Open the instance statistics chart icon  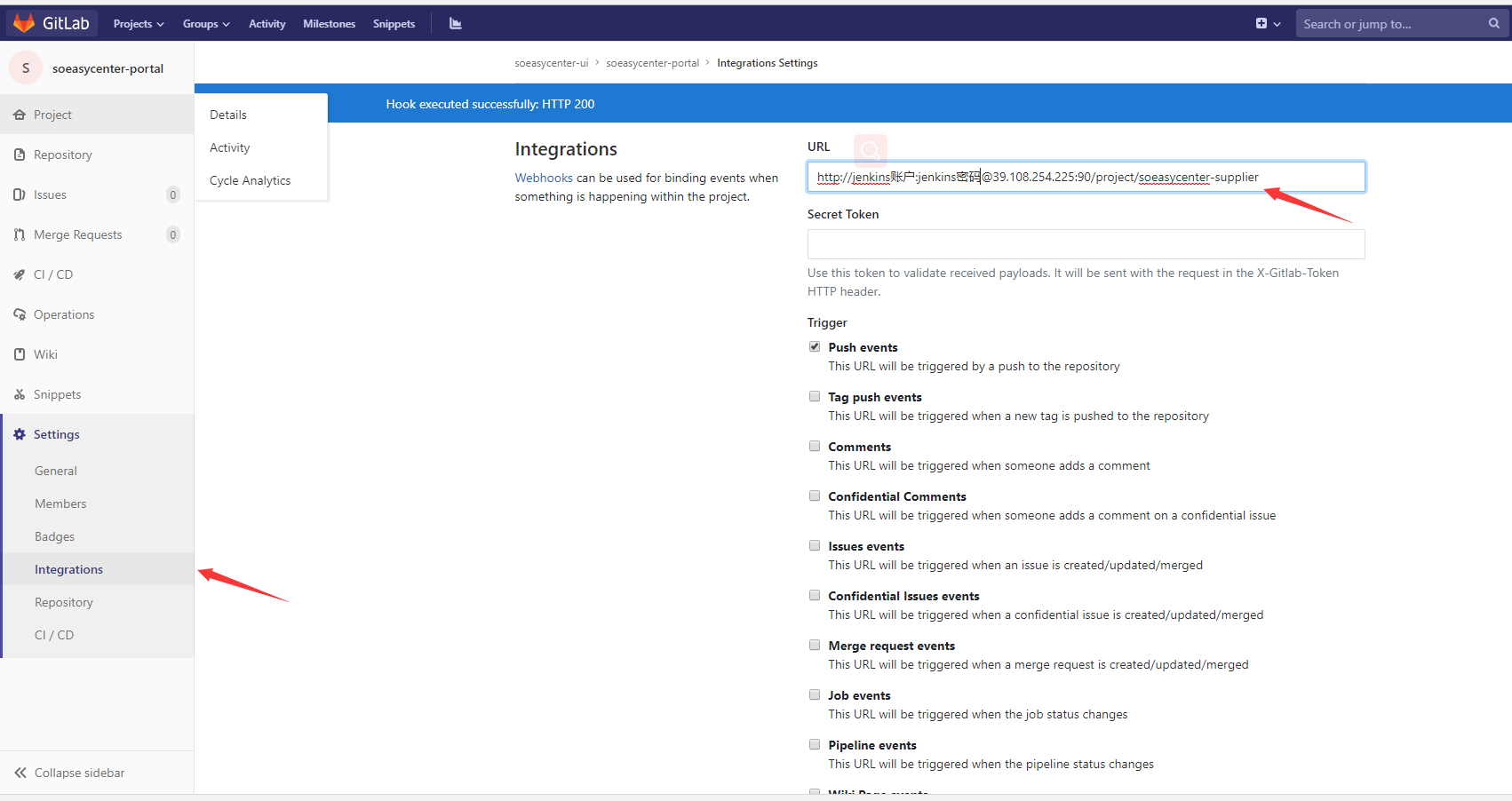456,24
